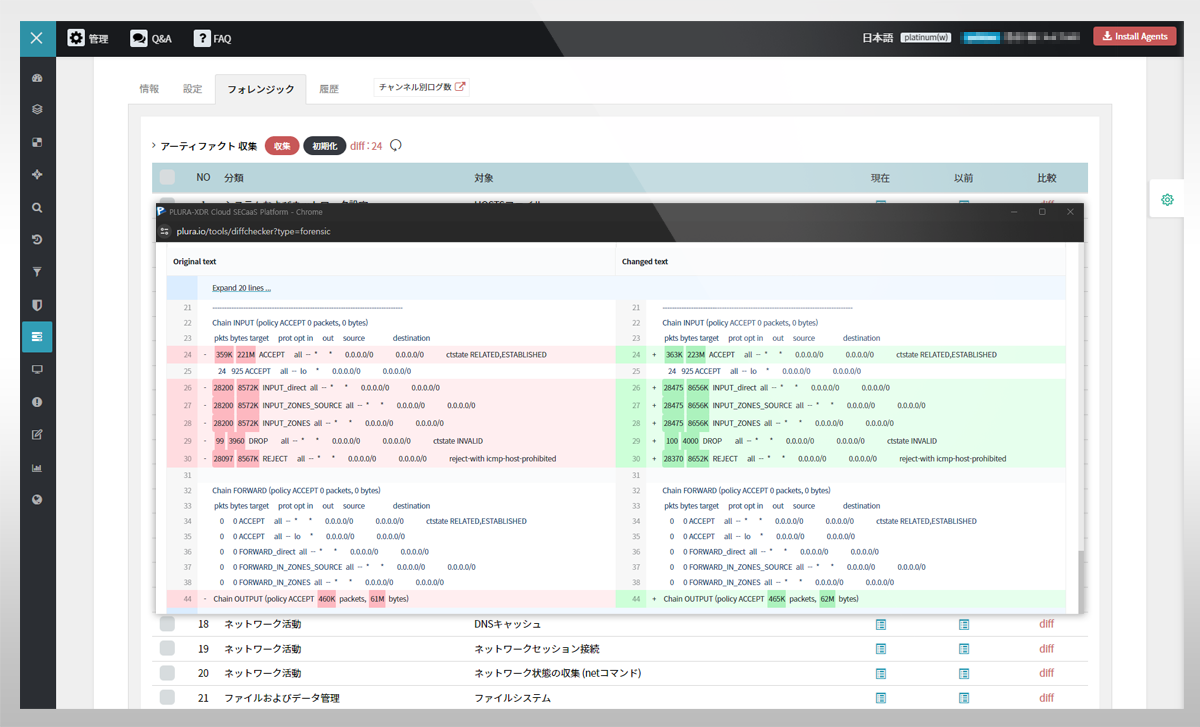Viewport: 1200px width, 727px height.
Task: Open the search magnifier icon in sidebar
Action: (x=37, y=208)
